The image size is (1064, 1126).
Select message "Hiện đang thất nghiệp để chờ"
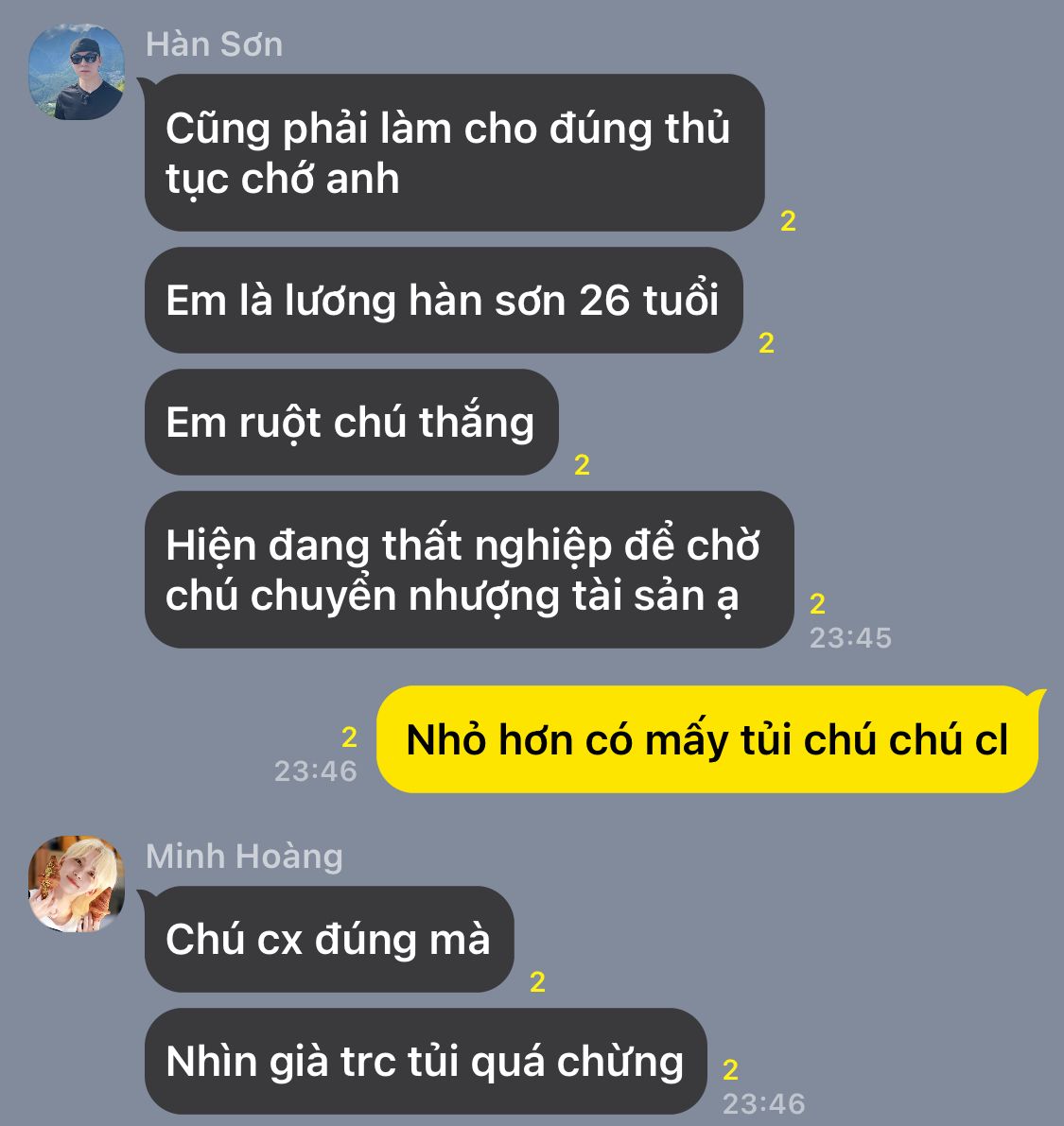pos(470,570)
